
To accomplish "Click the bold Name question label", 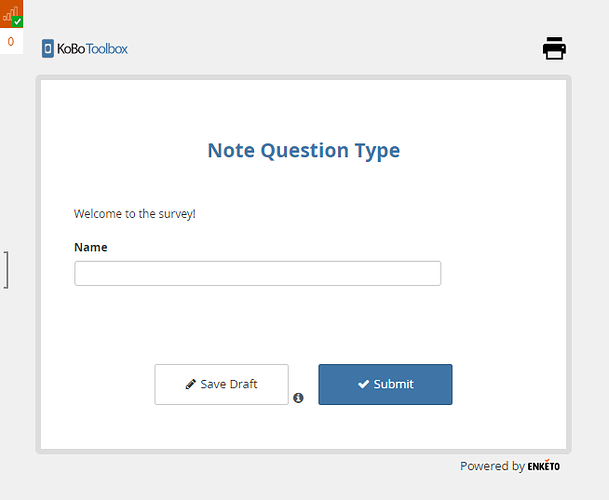I will 91,247.
